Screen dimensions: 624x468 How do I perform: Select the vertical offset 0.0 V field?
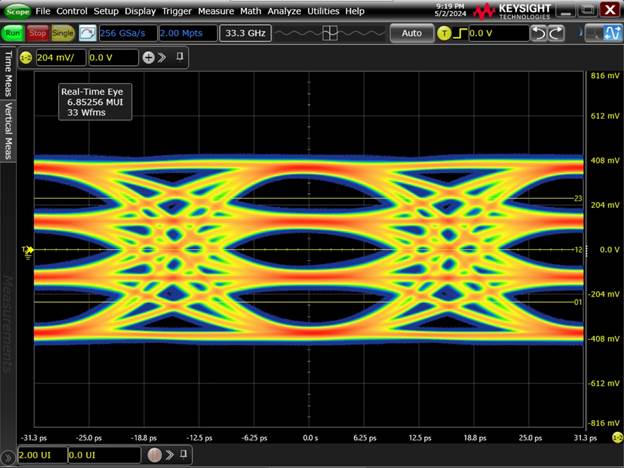[x=113, y=58]
